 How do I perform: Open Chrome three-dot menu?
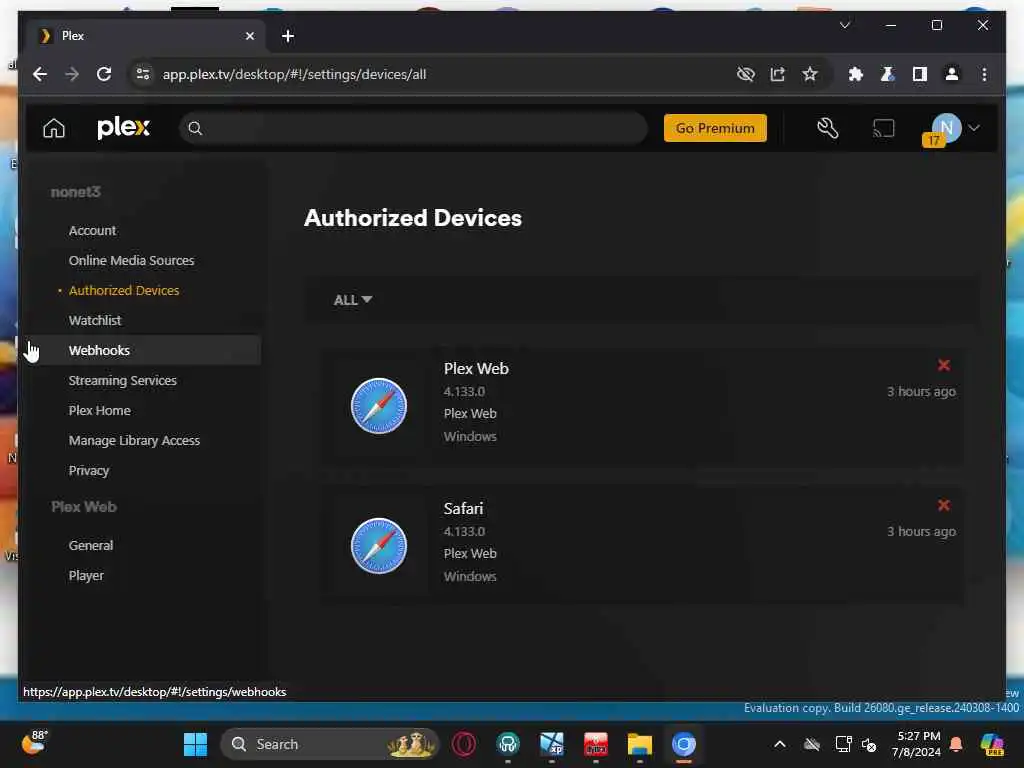(x=984, y=74)
